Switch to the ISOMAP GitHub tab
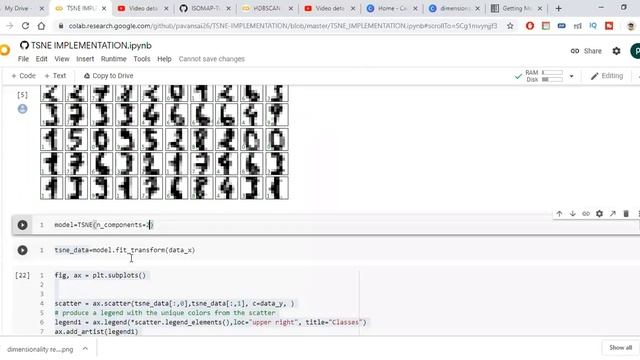Screen dimensions: 640x360 point(205,8)
